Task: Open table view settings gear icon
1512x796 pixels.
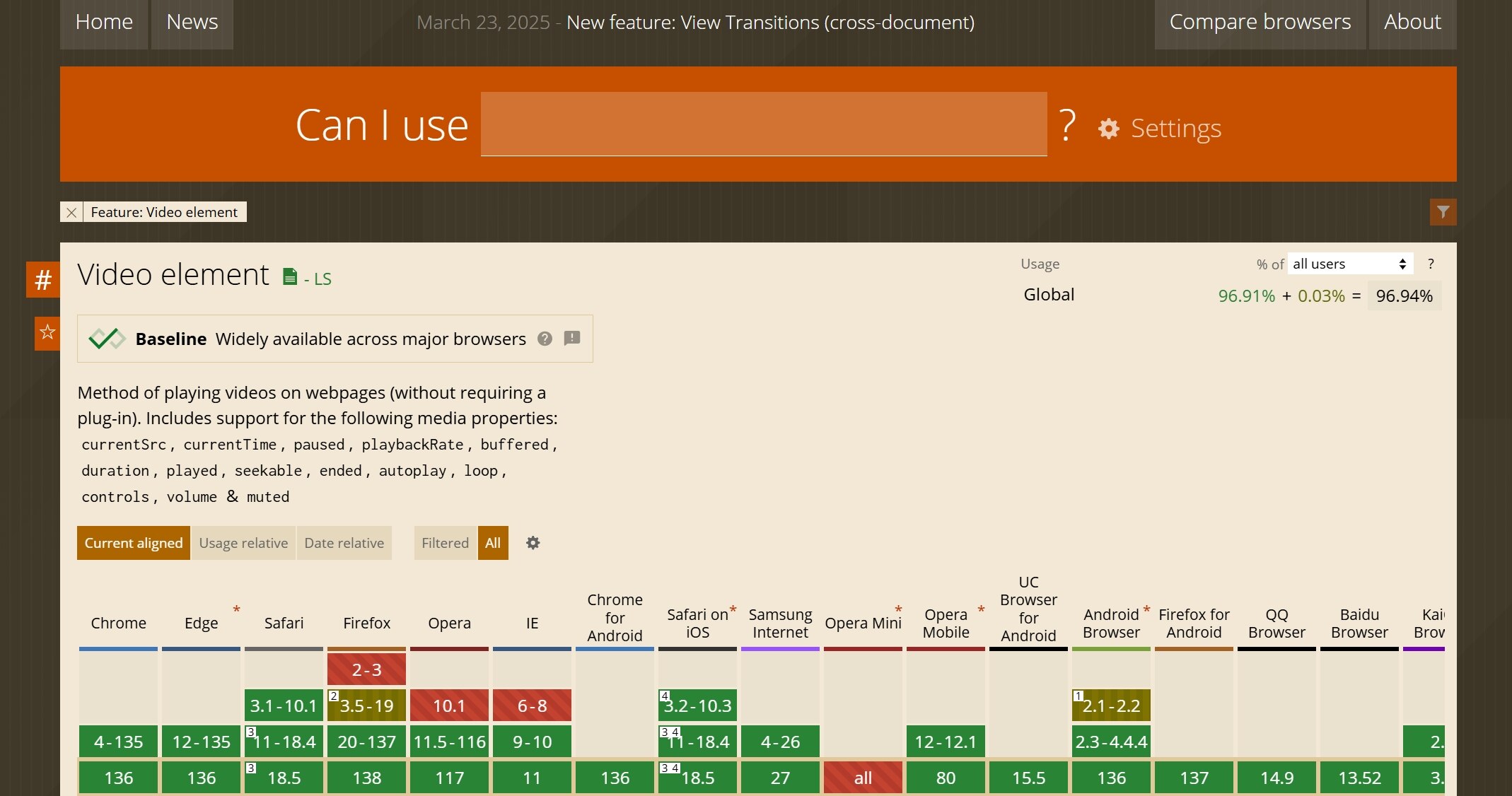Action: [x=533, y=543]
